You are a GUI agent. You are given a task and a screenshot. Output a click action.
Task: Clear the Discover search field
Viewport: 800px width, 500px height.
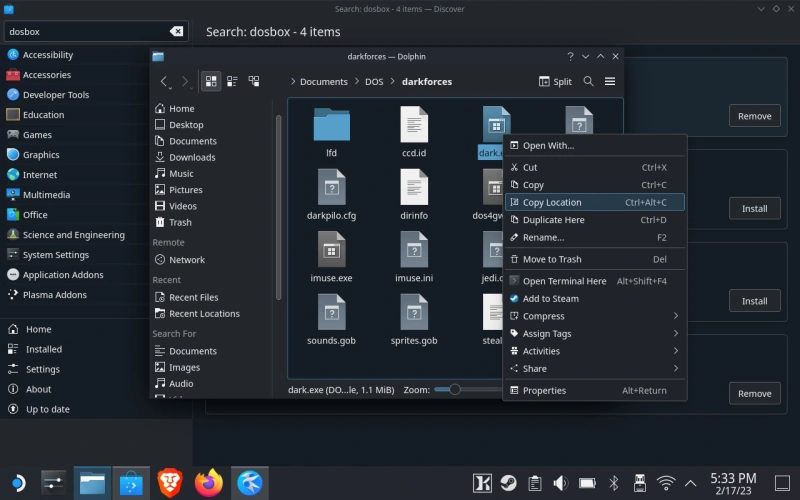tap(177, 32)
